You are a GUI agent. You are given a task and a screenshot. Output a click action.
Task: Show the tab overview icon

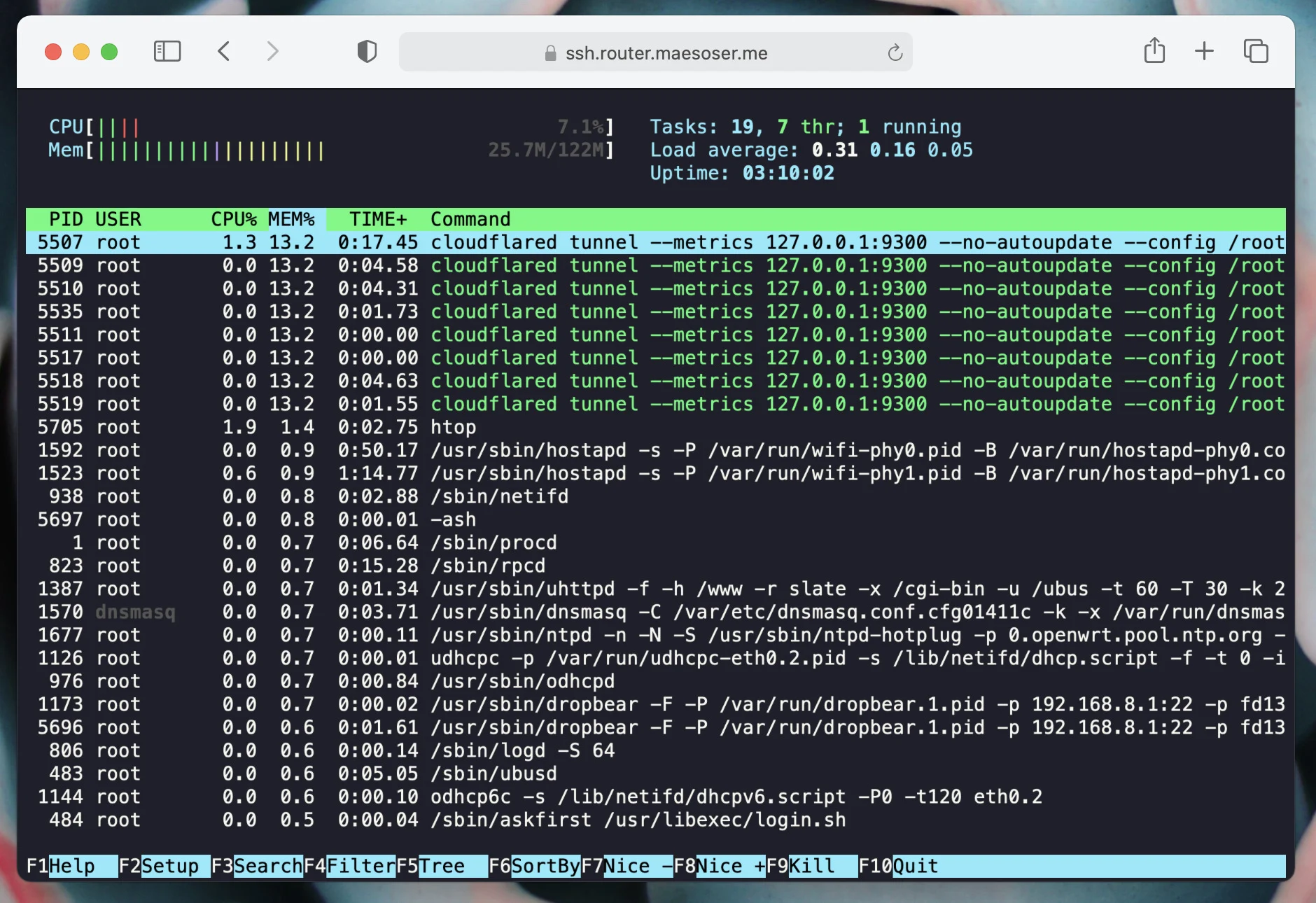(1256, 51)
